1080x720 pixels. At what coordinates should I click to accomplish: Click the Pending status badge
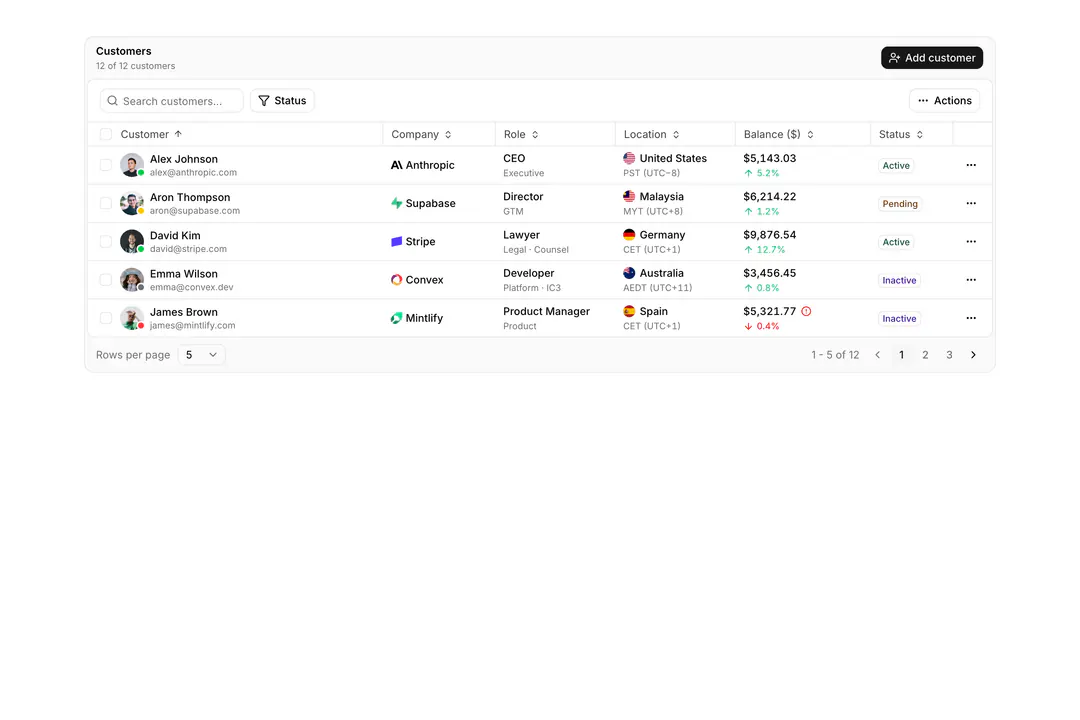pos(900,204)
